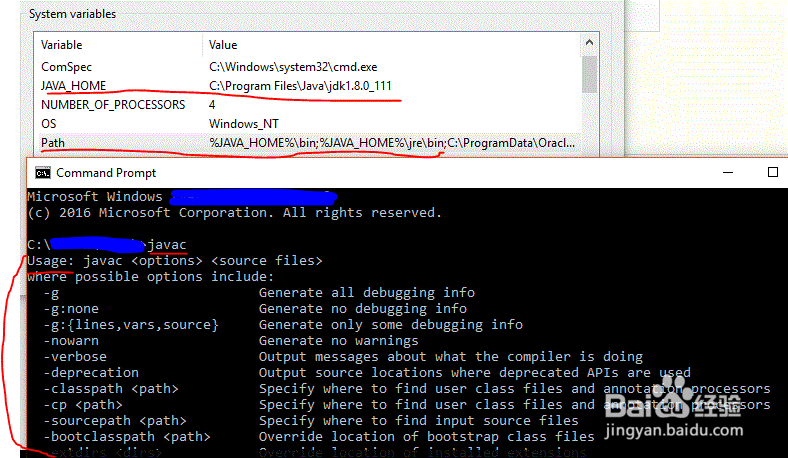Click the 'Generate all debugging info' text
This screenshot has height=458, width=788.
click(367, 293)
